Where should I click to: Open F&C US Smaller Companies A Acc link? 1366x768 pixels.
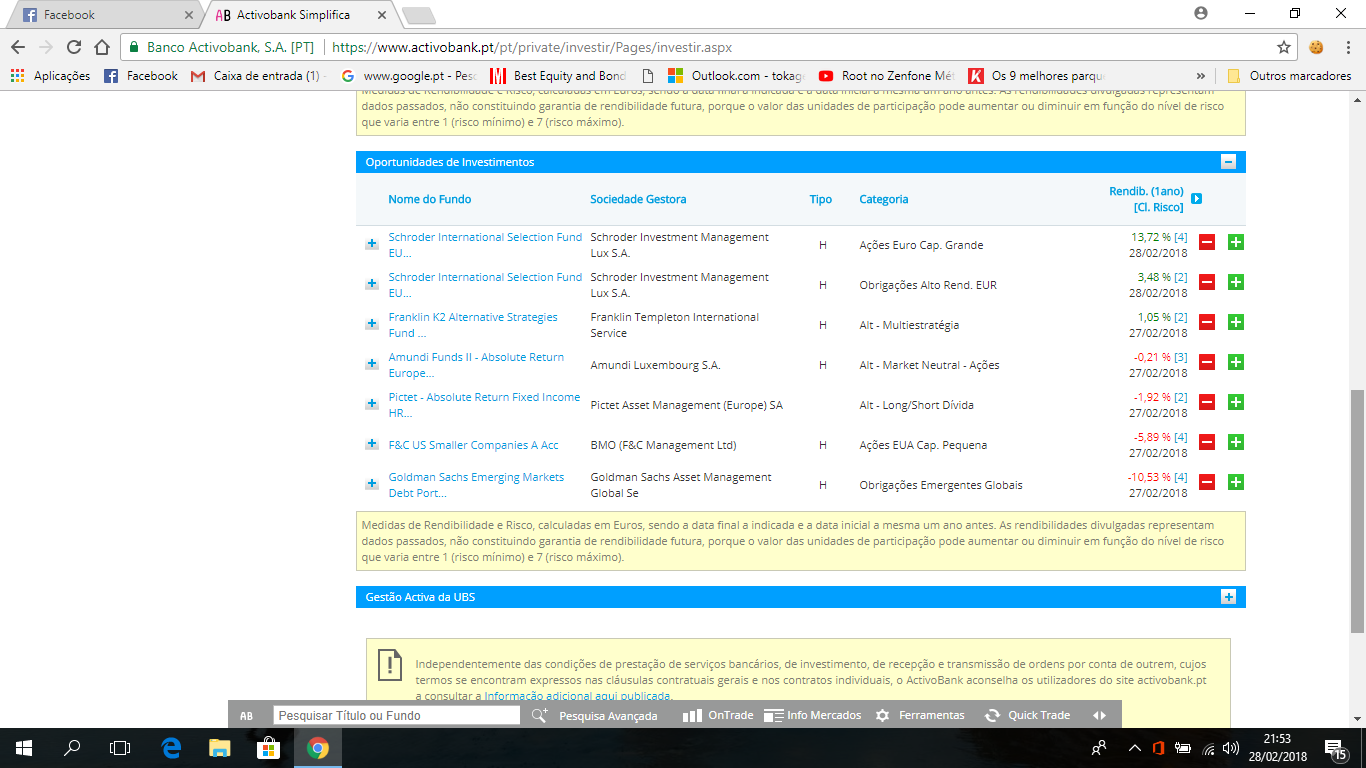click(x=473, y=445)
